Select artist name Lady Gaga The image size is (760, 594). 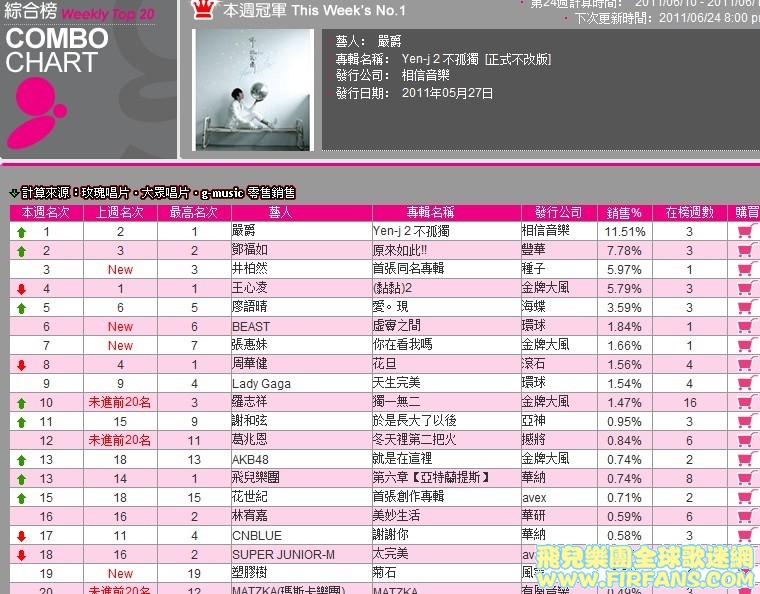click(261, 384)
